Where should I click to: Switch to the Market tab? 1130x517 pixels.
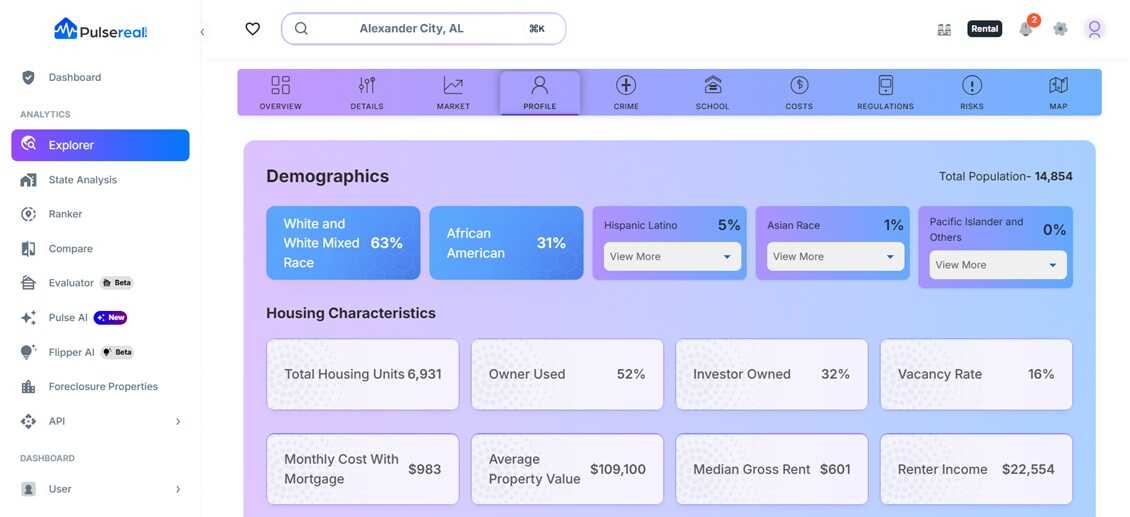(x=453, y=93)
